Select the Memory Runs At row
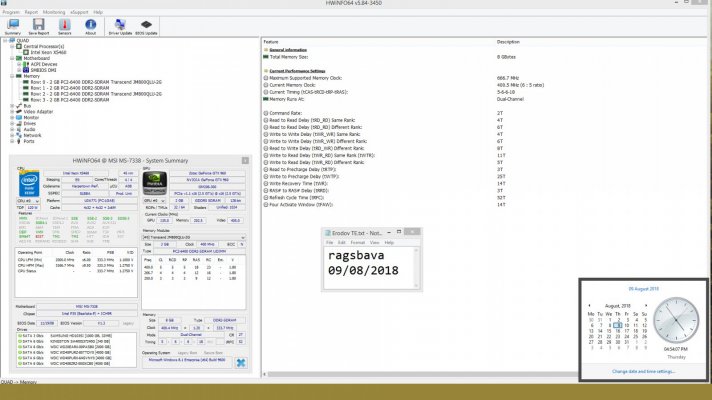The width and height of the screenshot is (712, 400). [x=287, y=99]
